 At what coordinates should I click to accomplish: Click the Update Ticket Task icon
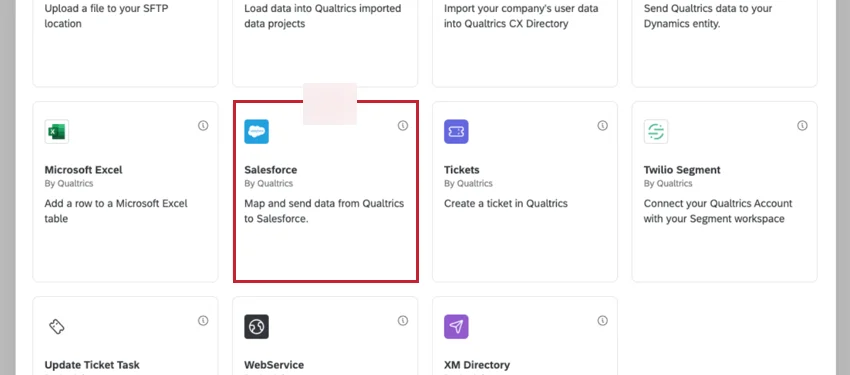tap(57, 327)
